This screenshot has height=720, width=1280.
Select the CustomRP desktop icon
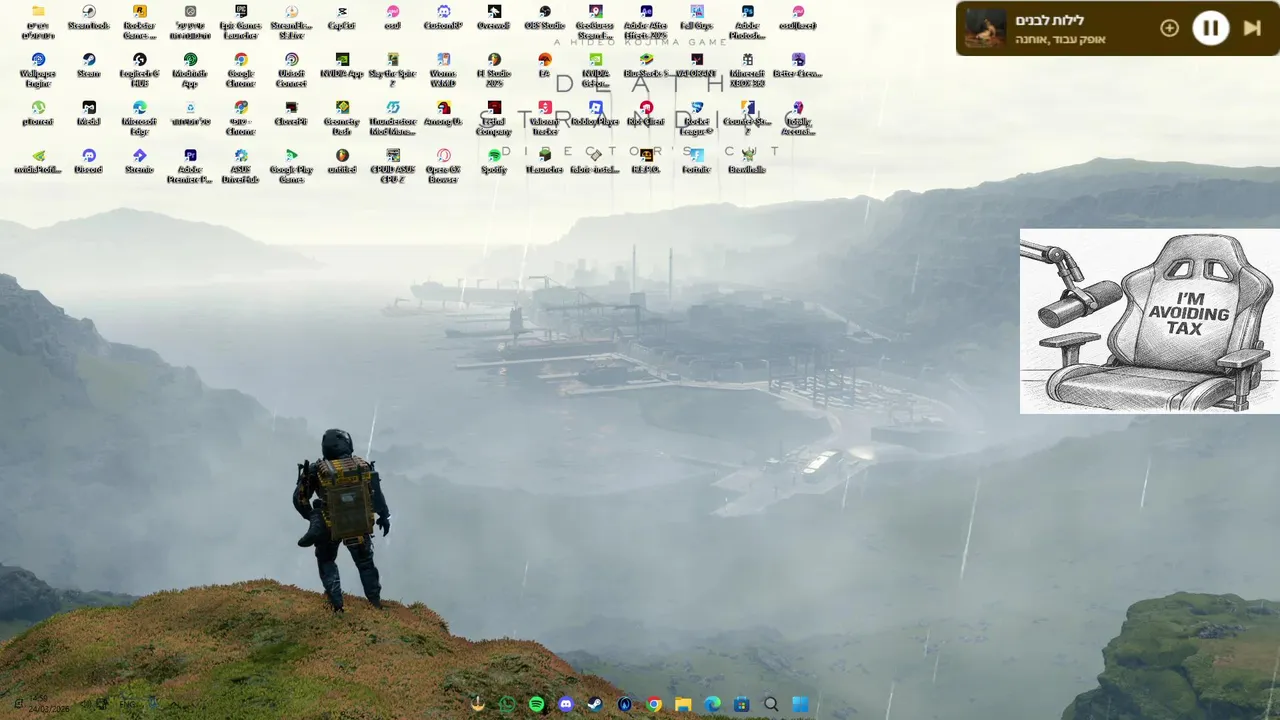coord(443,18)
